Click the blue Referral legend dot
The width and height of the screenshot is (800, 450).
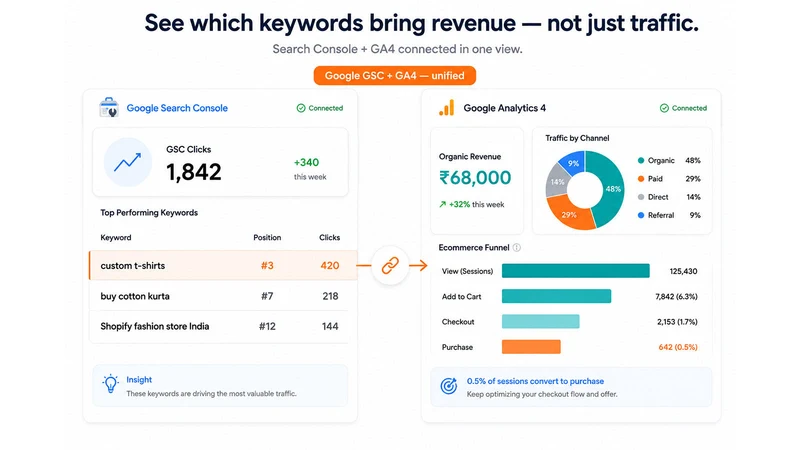point(641,215)
